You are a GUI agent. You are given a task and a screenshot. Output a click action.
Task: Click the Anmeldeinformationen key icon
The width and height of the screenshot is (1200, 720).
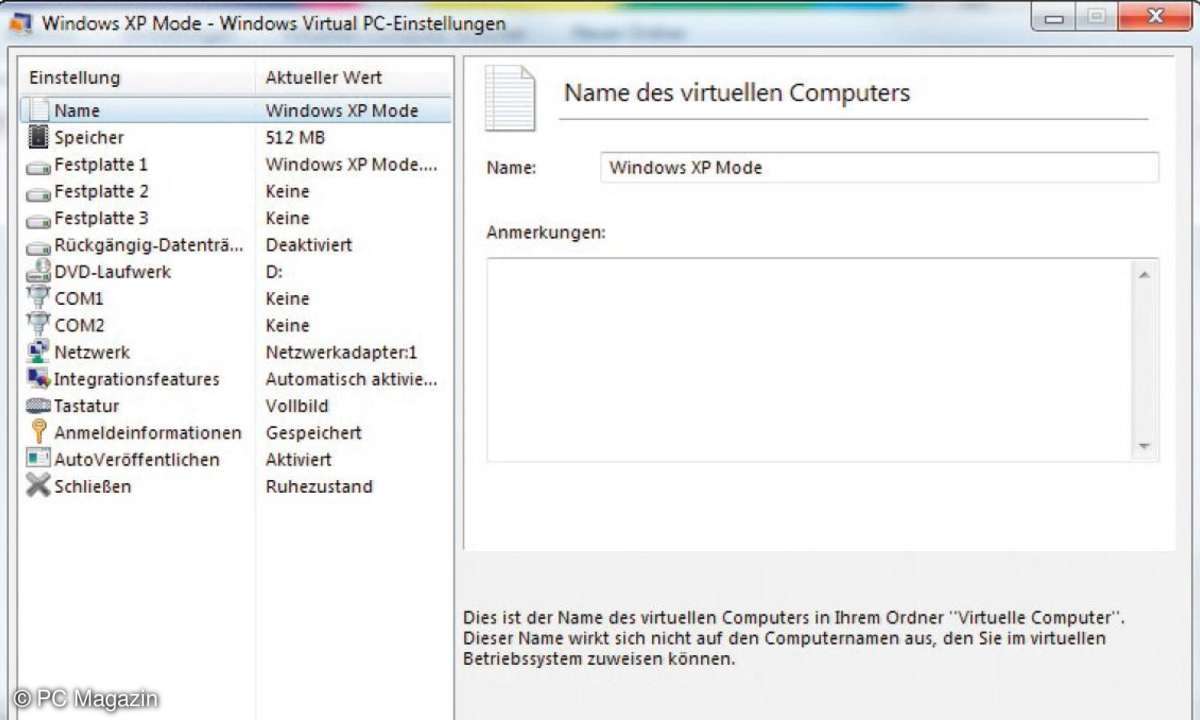[38, 432]
